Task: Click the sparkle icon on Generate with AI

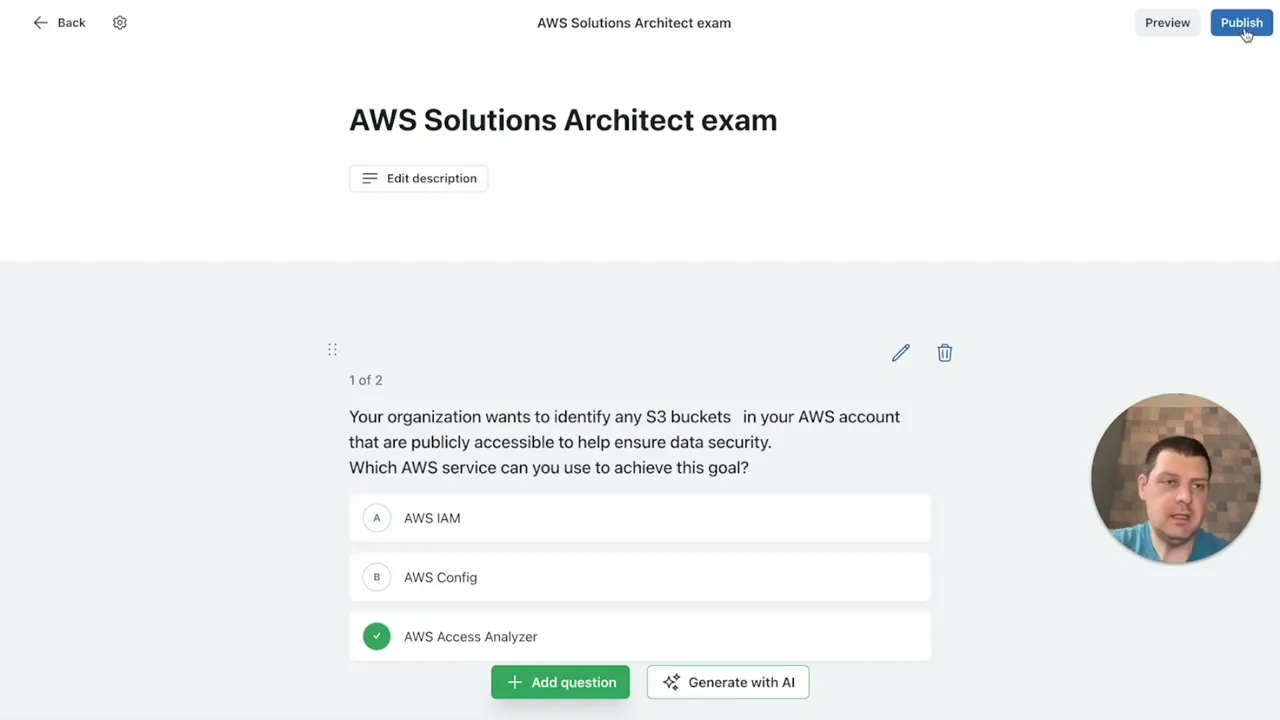Action: (x=671, y=682)
